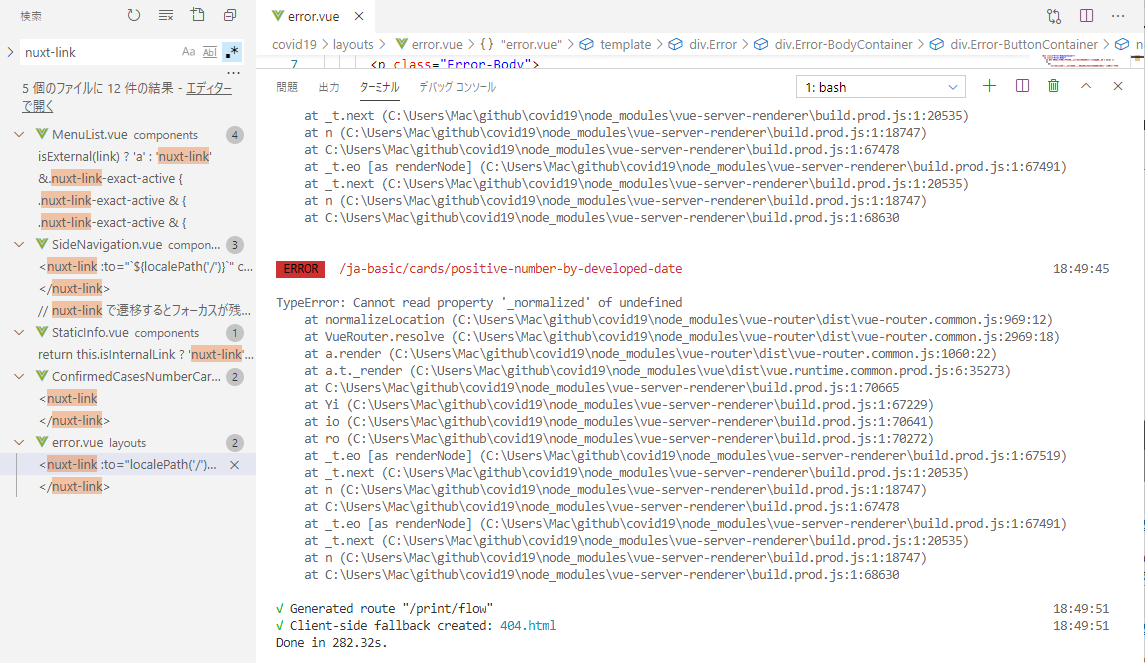Switch to デバッグ コンソール tab
The height and width of the screenshot is (663, 1145).
457,87
